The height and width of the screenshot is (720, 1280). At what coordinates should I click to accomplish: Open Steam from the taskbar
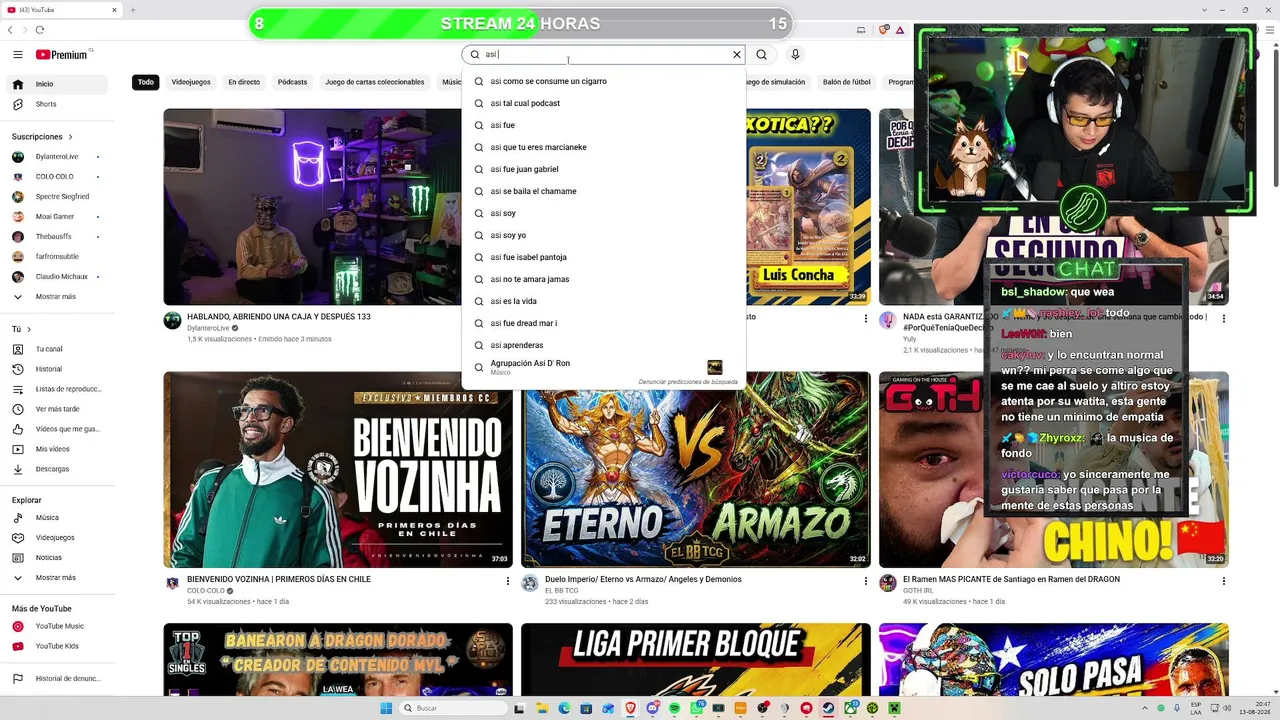pos(828,708)
